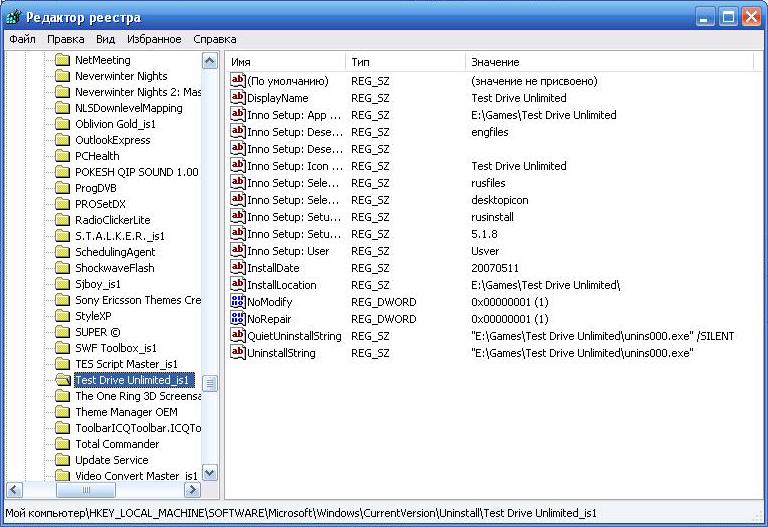This screenshot has width=768, height=527.
Task: Click the folder icon of StyleXP key
Action: coord(63,316)
